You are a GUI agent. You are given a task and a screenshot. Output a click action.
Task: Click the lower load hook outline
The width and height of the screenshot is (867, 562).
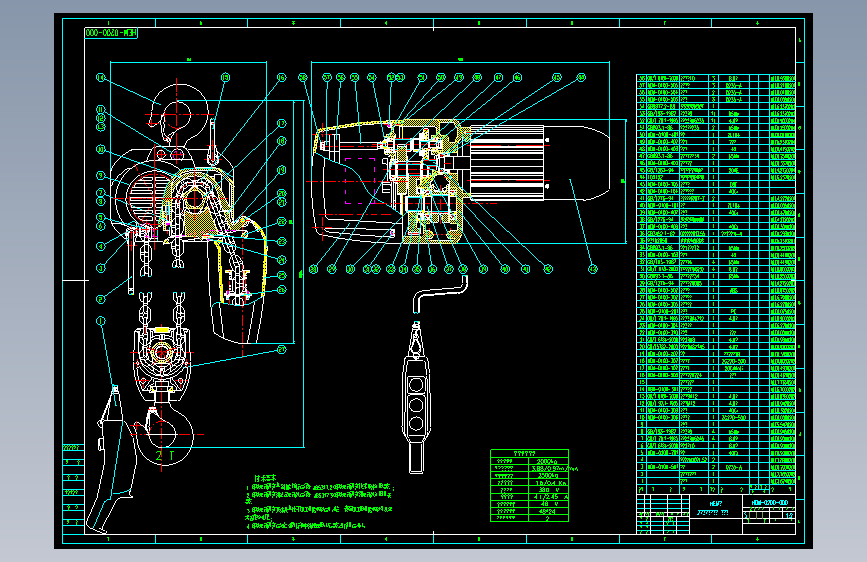pos(164,435)
